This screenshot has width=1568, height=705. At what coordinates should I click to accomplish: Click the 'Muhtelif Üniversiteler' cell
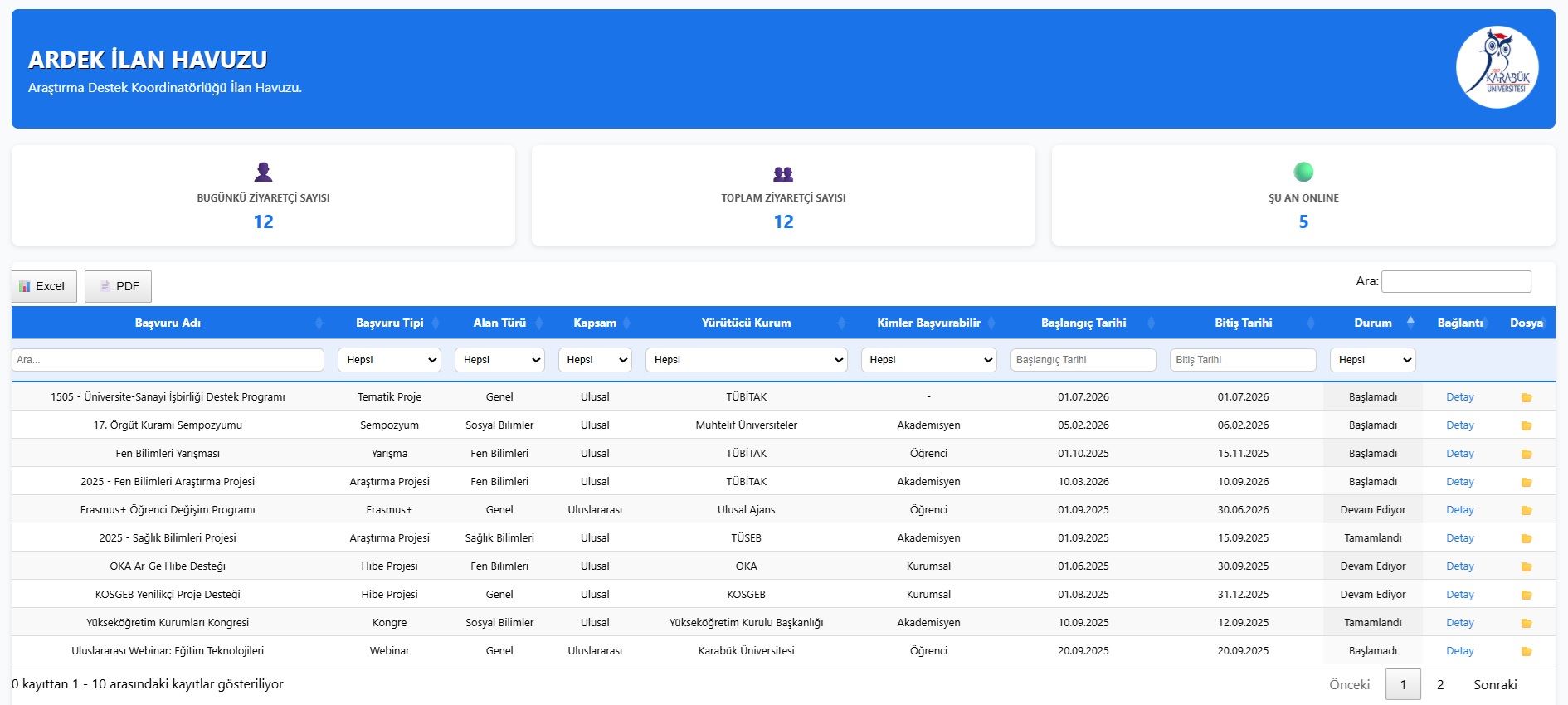click(747, 425)
